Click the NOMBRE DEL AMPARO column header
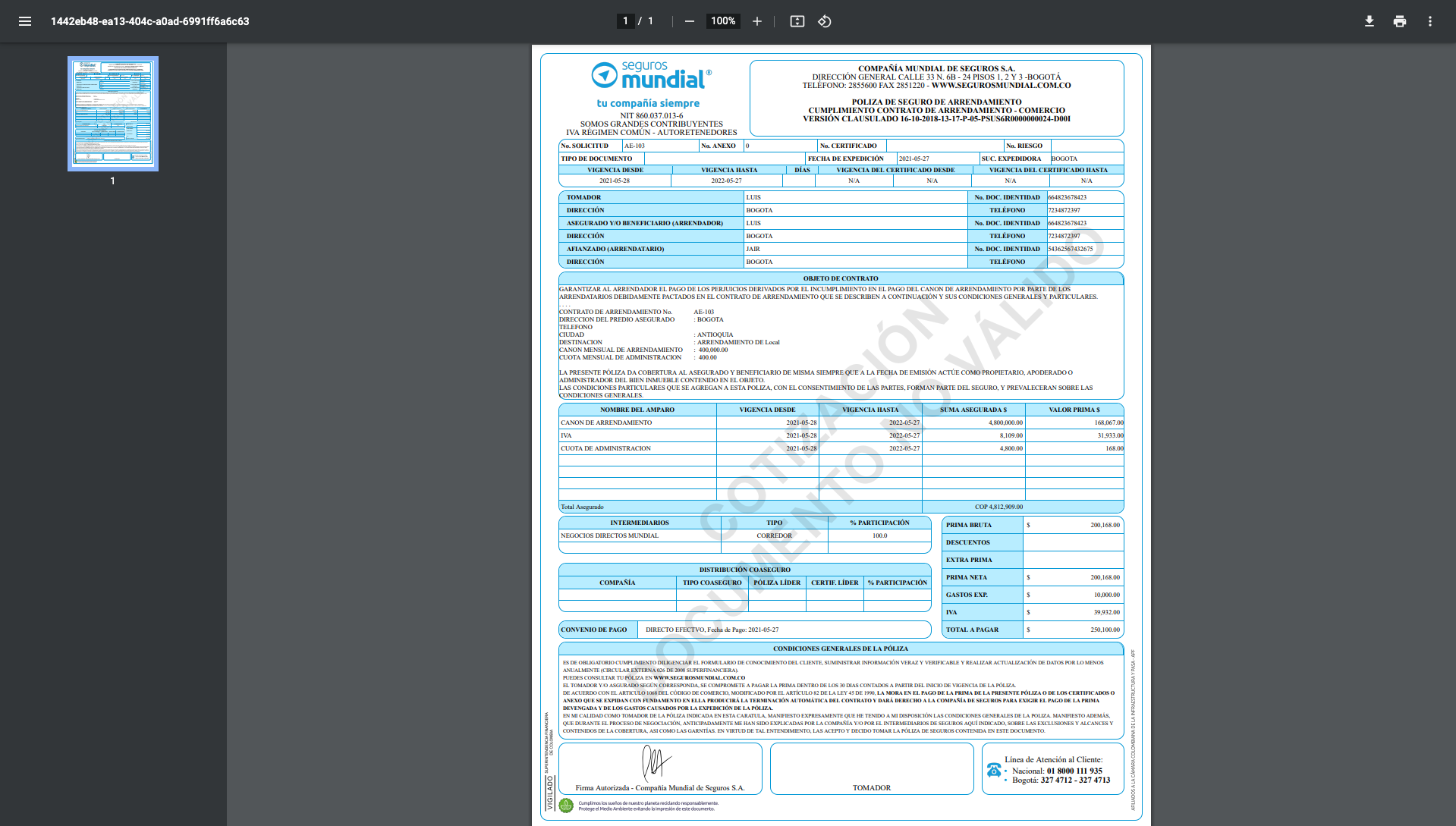This screenshot has width=1456, height=826. pos(637,410)
